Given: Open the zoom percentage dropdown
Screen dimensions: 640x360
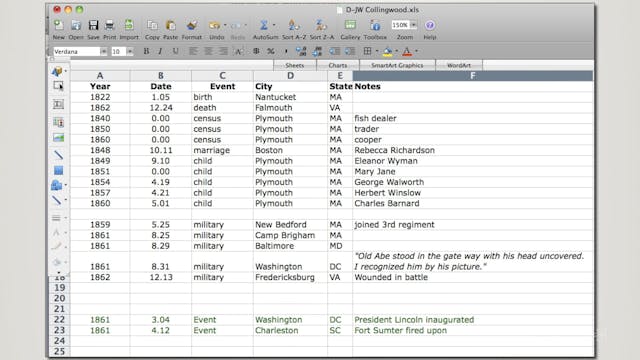Looking at the screenshot, I should 413,25.
